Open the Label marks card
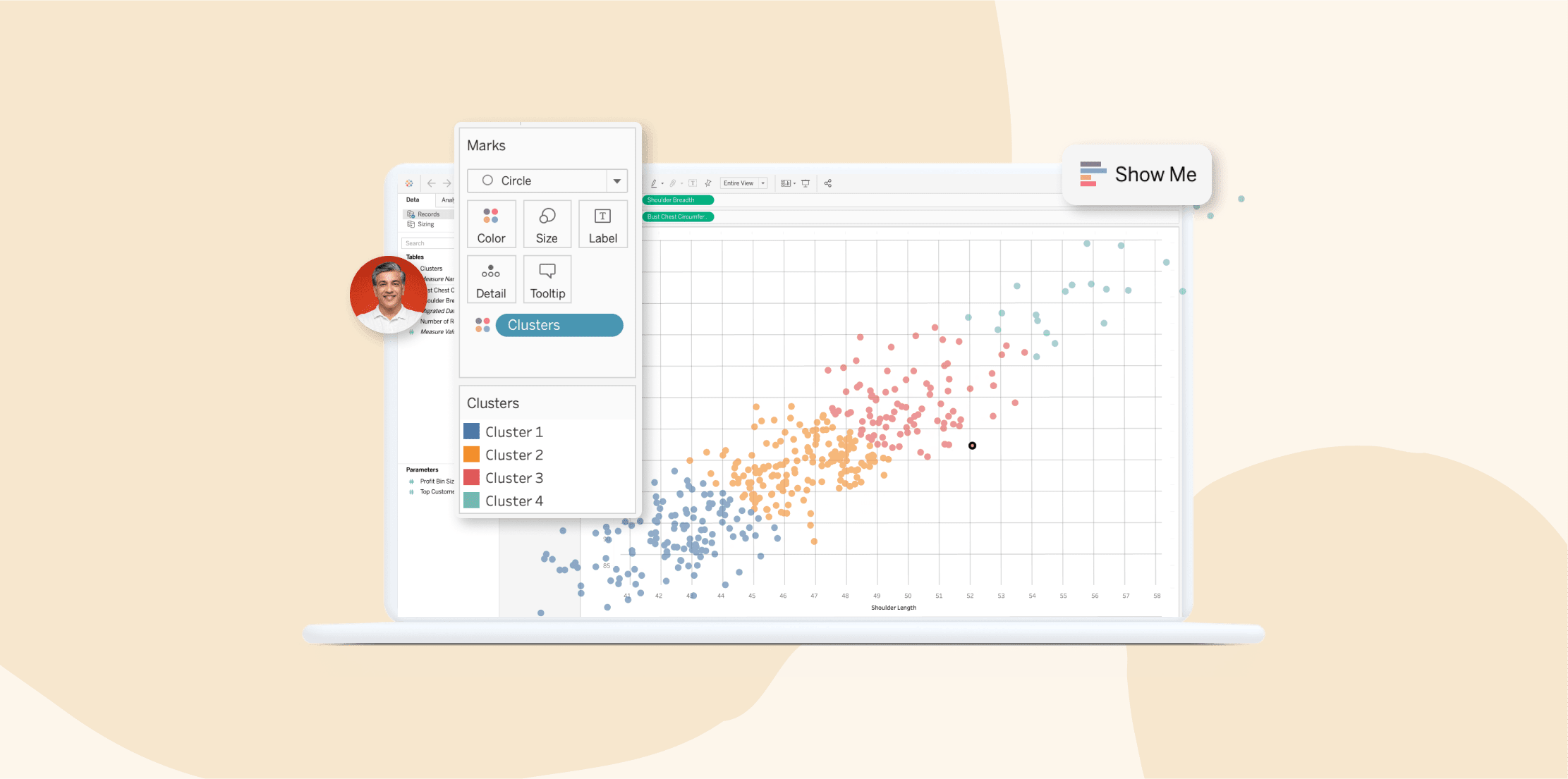 [602, 224]
